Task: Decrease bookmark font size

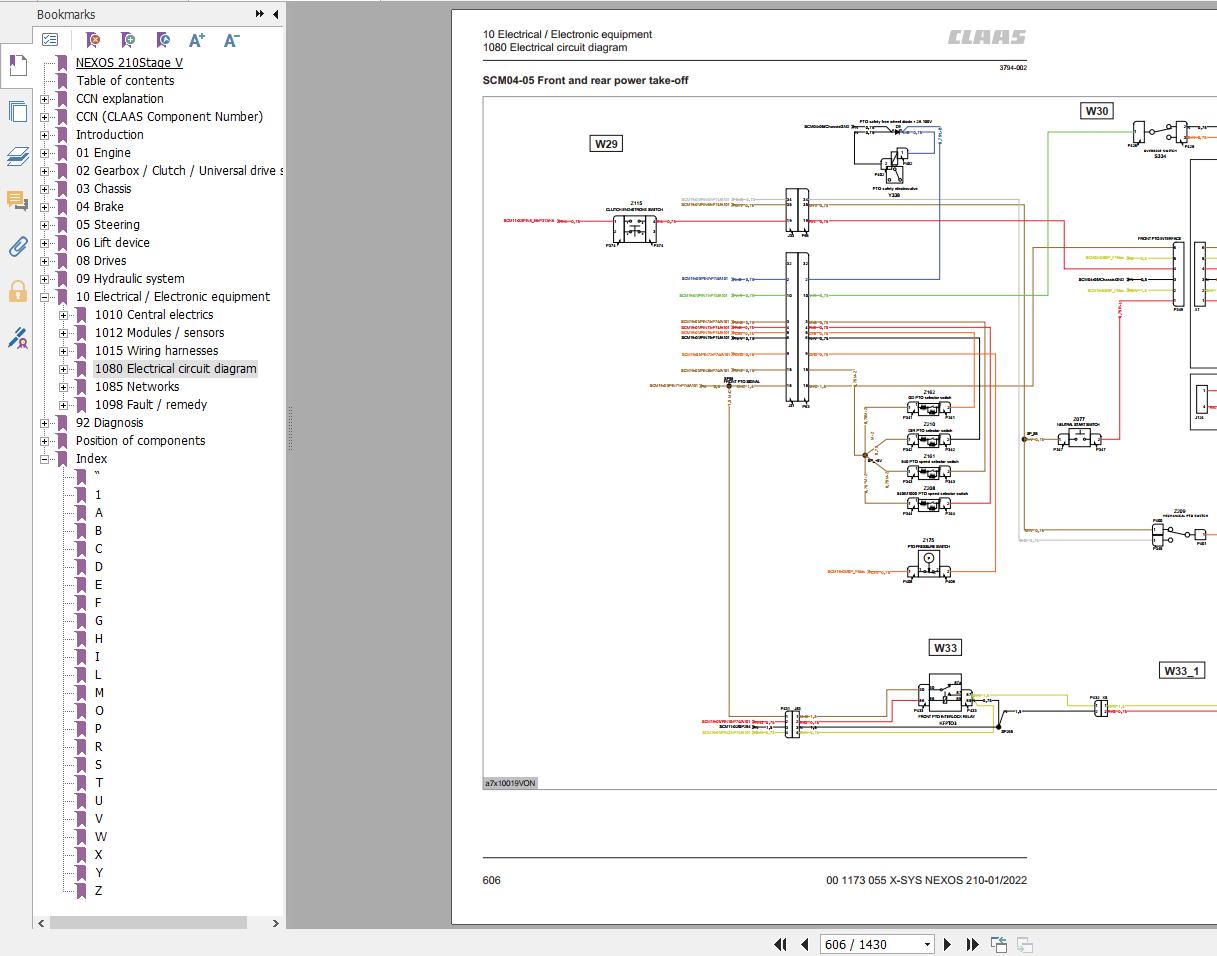Action: pos(231,40)
